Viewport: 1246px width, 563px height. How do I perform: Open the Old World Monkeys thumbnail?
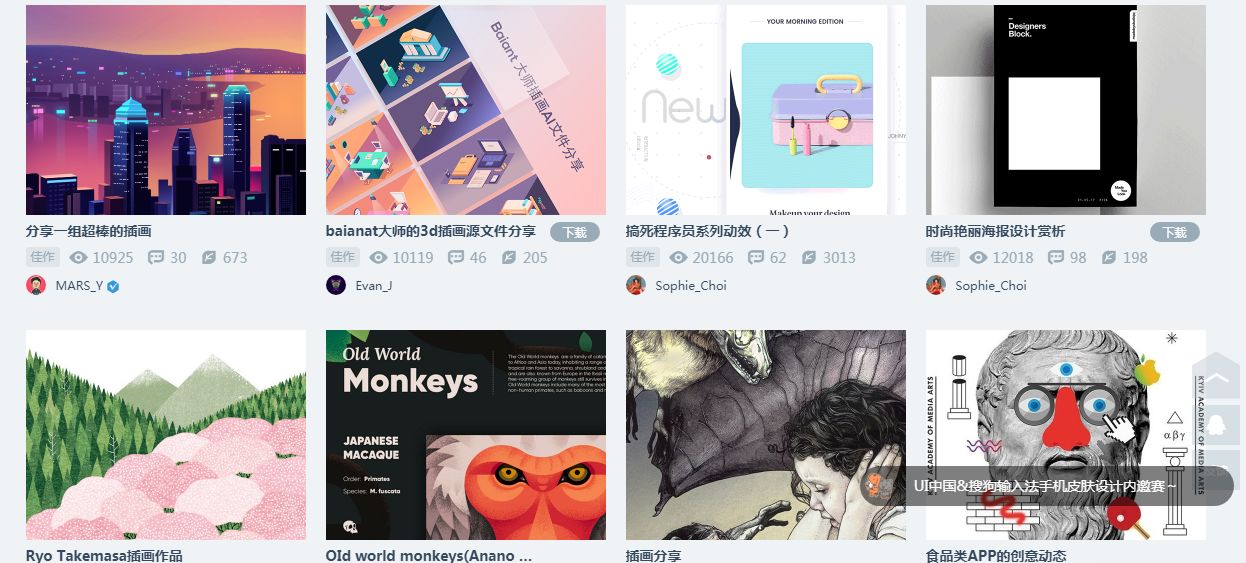pyautogui.click(x=466, y=435)
